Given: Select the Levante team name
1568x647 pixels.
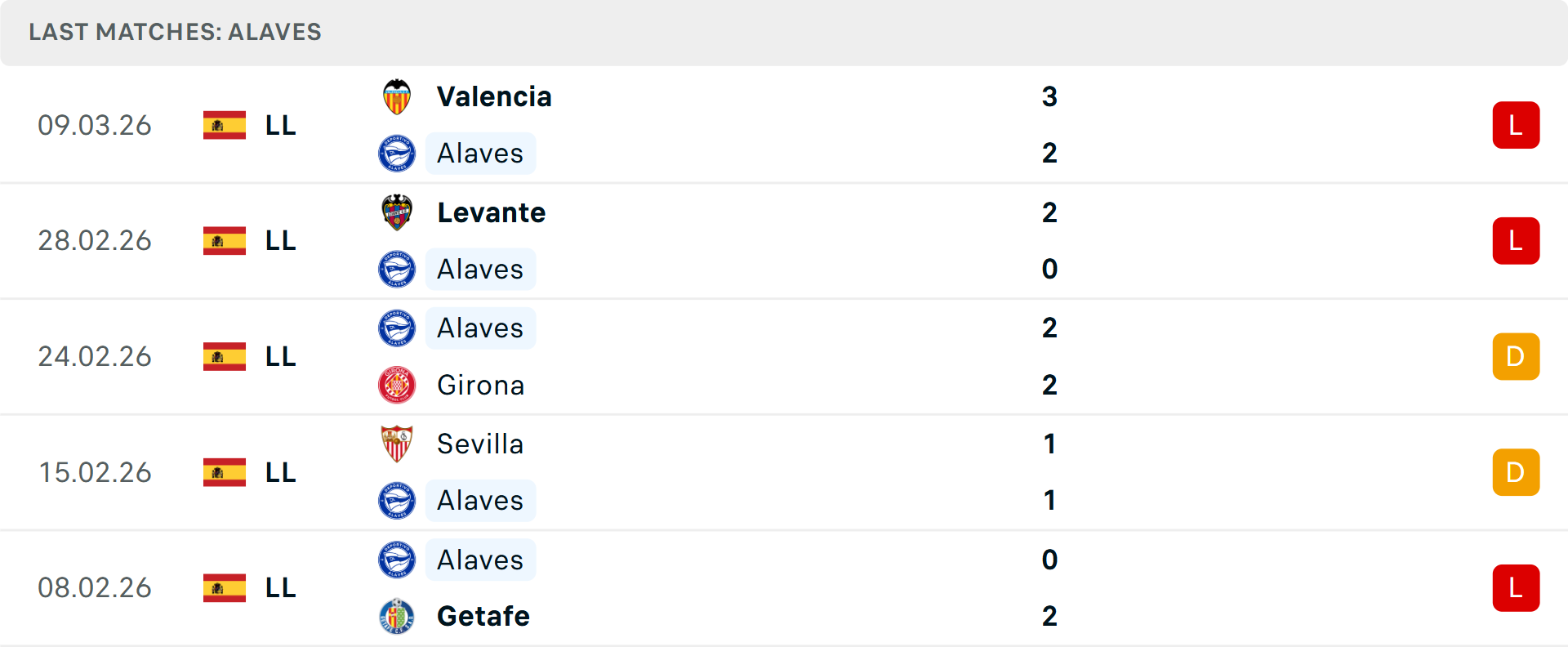Looking at the screenshot, I should point(491,212).
